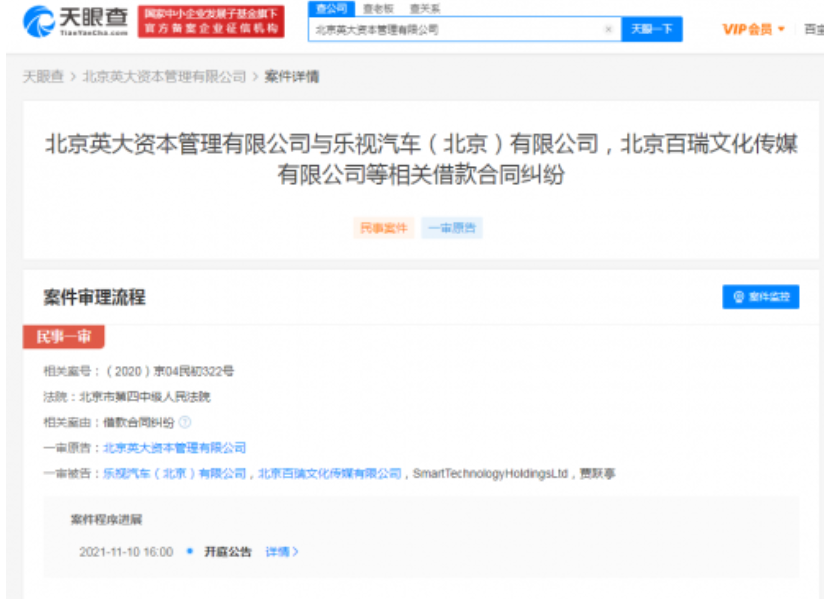This screenshot has height=599, width=831.
Task: Open 北京英大资本管理有限公司 breadcrumb link
Action: click(164, 77)
